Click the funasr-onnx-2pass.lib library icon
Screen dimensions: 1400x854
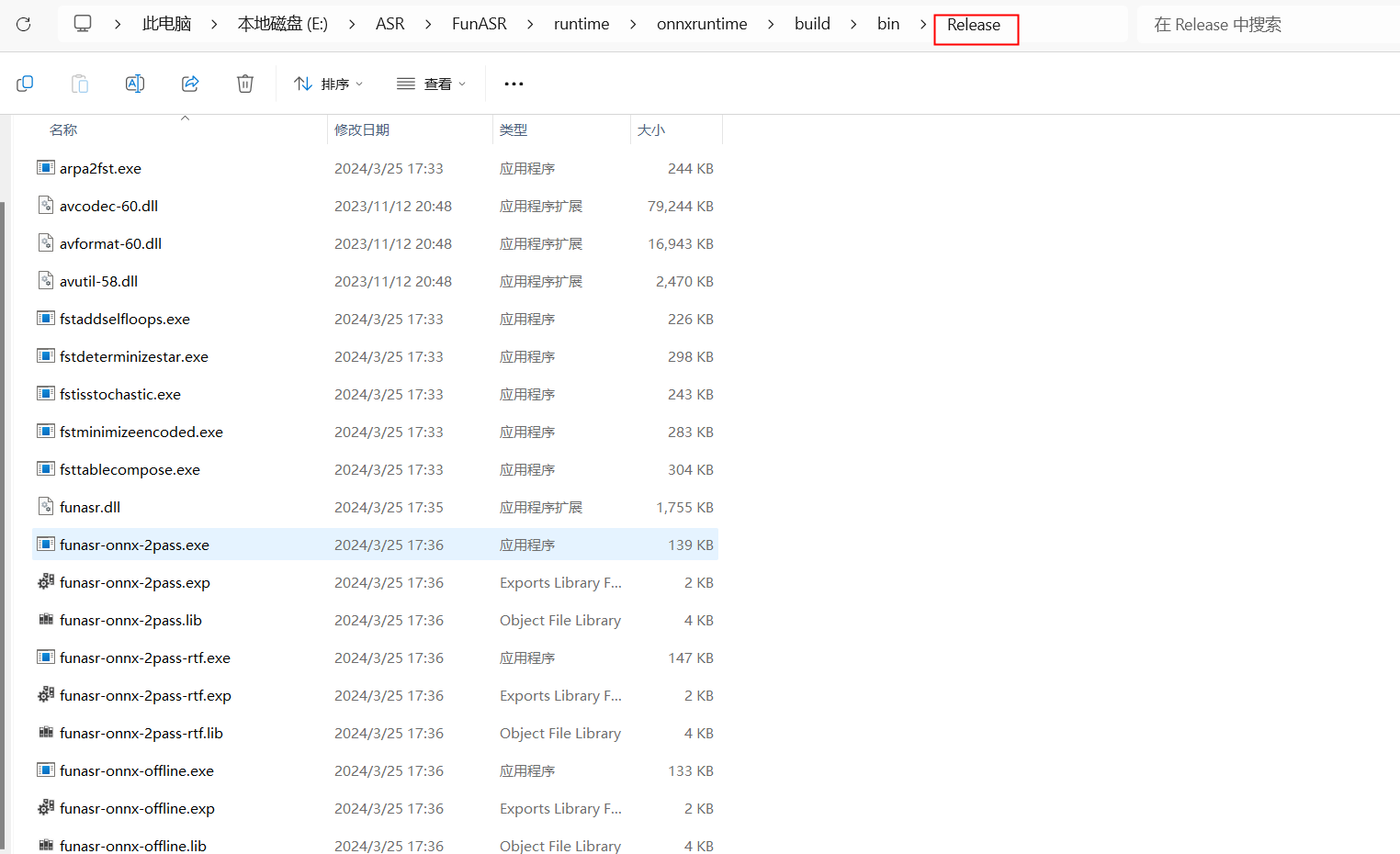[46, 620]
